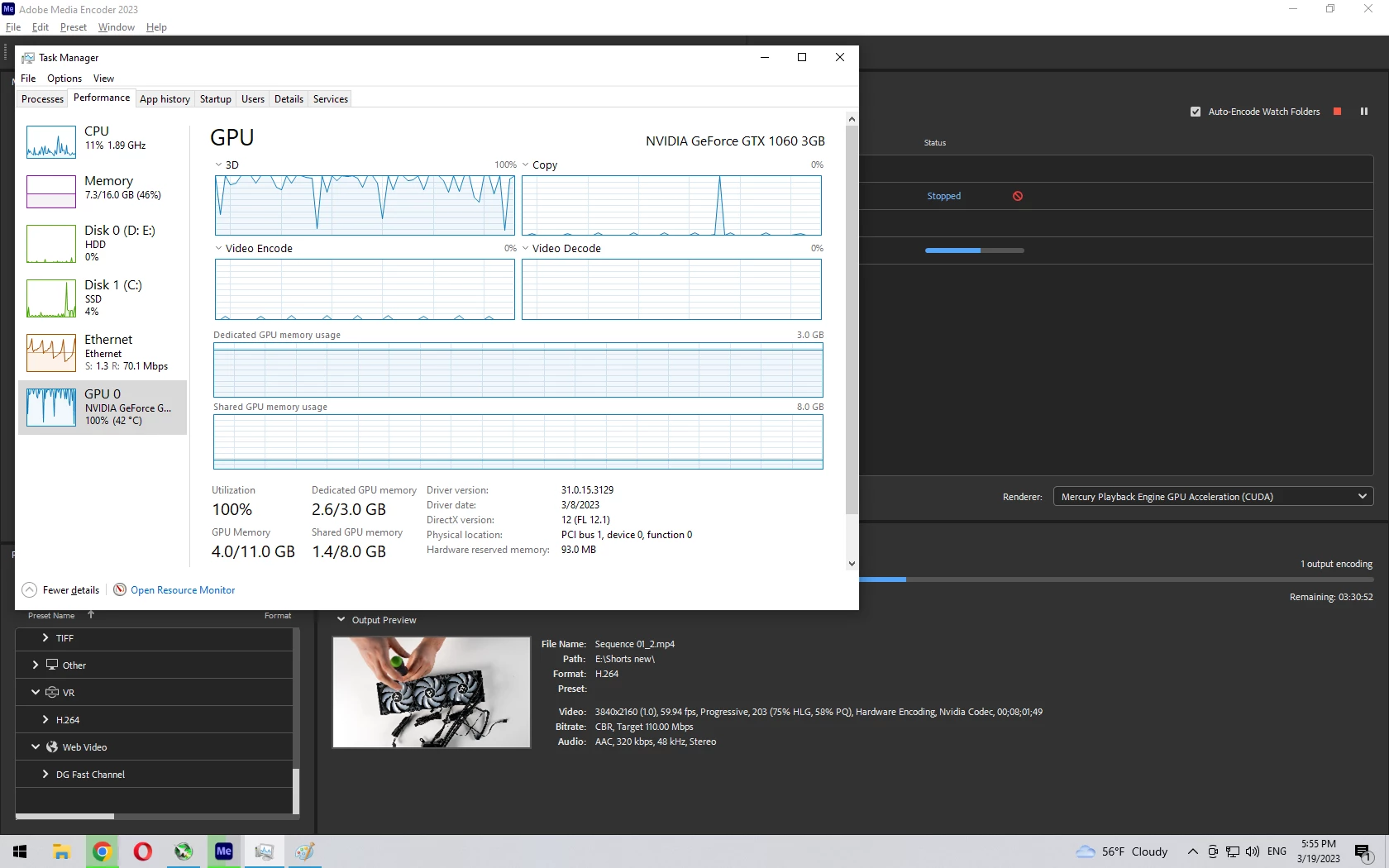
Task: Switch to Media Encoder taskbar icon
Action: 224,851
